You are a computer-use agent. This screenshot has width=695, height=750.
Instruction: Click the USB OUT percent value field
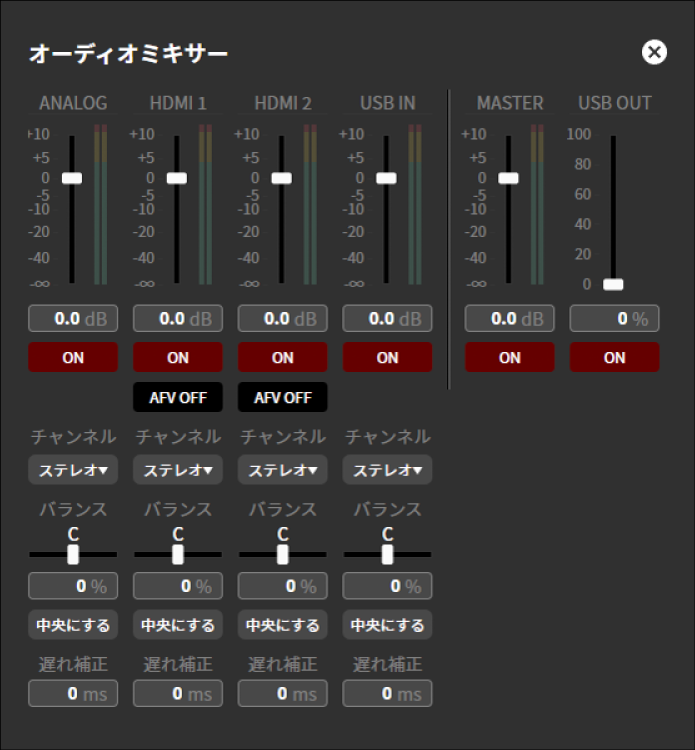coord(614,318)
